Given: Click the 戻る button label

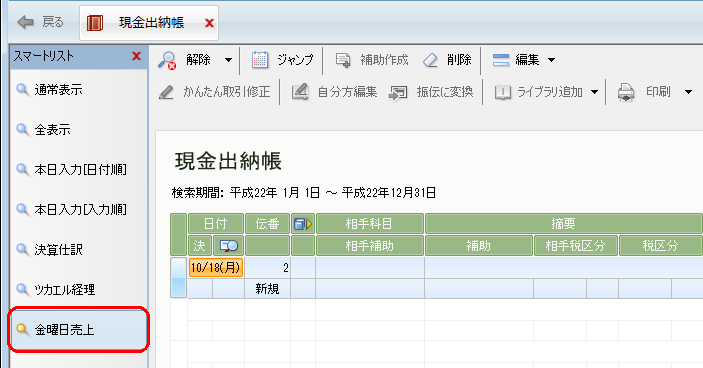Looking at the screenshot, I should tap(53, 22).
